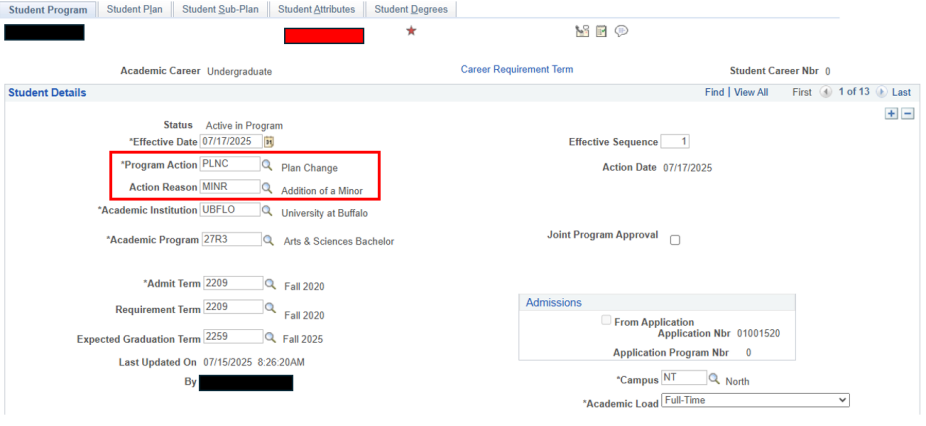The width and height of the screenshot is (926, 426).
Task: Select the '1 of 13' row counter
Action: pyautogui.click(x=855, y=92)
